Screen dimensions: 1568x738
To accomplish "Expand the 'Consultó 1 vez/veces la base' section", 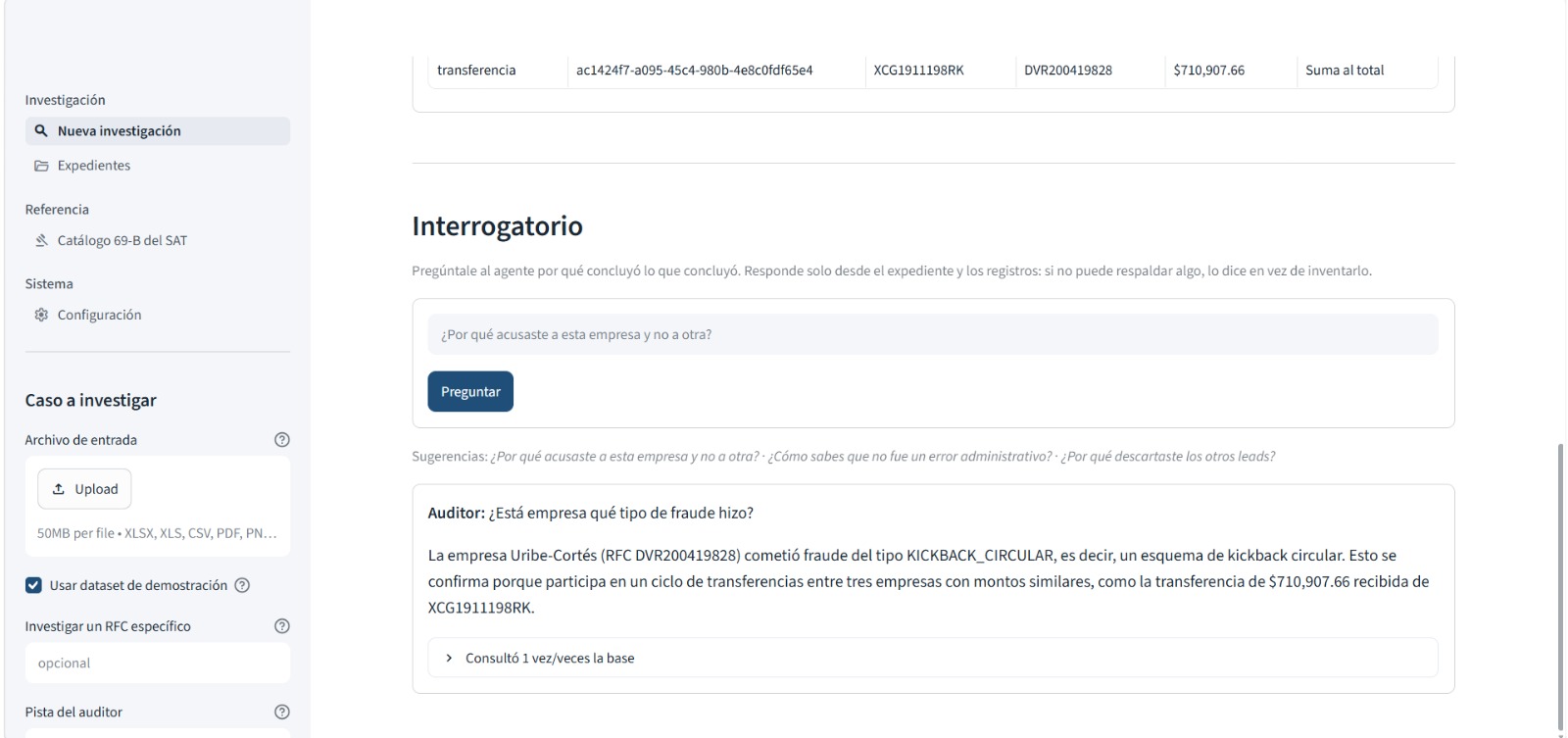I will pyautogui.click(x=932, y=658).
